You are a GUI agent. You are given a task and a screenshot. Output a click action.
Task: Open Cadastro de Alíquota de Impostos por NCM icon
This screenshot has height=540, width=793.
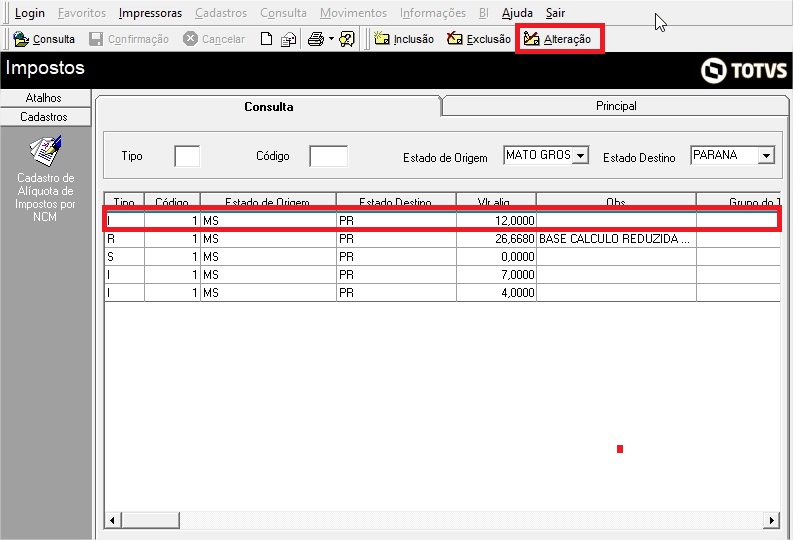45,179
